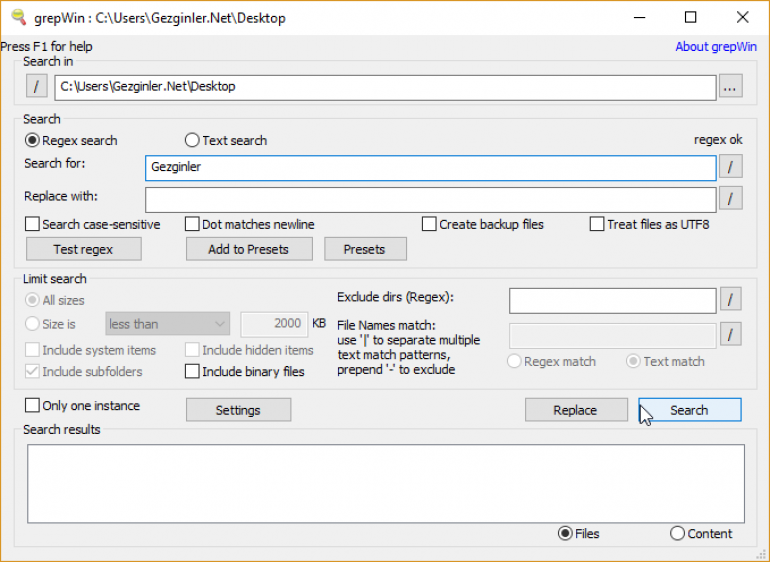Screen dimensions: 770x562
Task: Toggle Dot matches newline checkbox
Action: [x=193, y=224]
